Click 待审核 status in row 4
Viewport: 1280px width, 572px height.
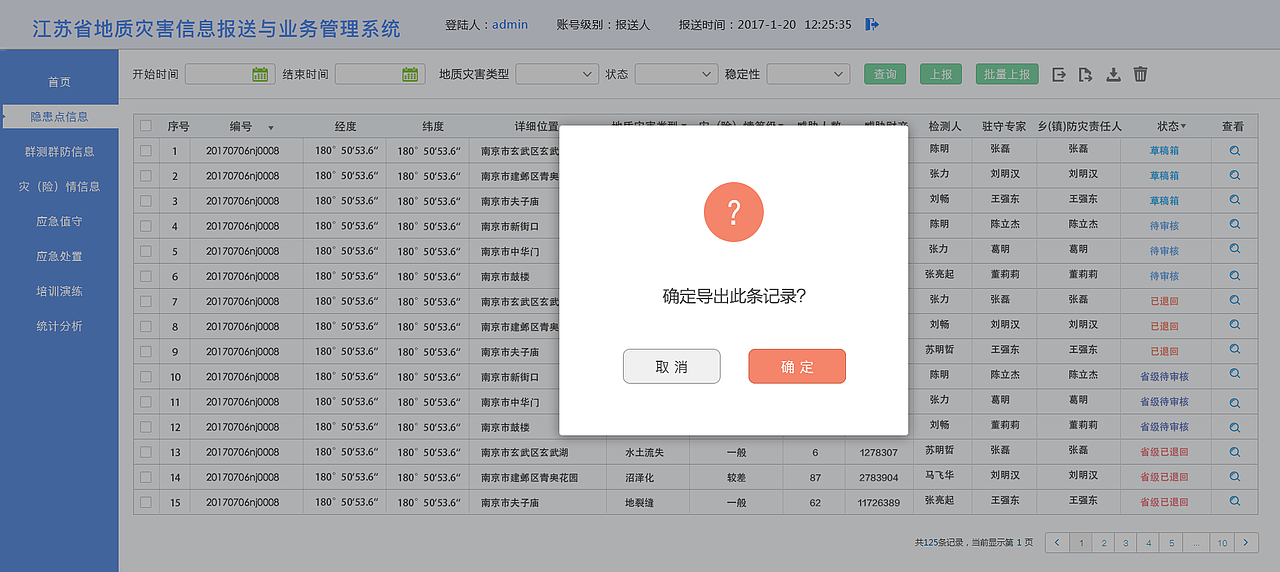pyautogui.click(x=1164, y=226)
